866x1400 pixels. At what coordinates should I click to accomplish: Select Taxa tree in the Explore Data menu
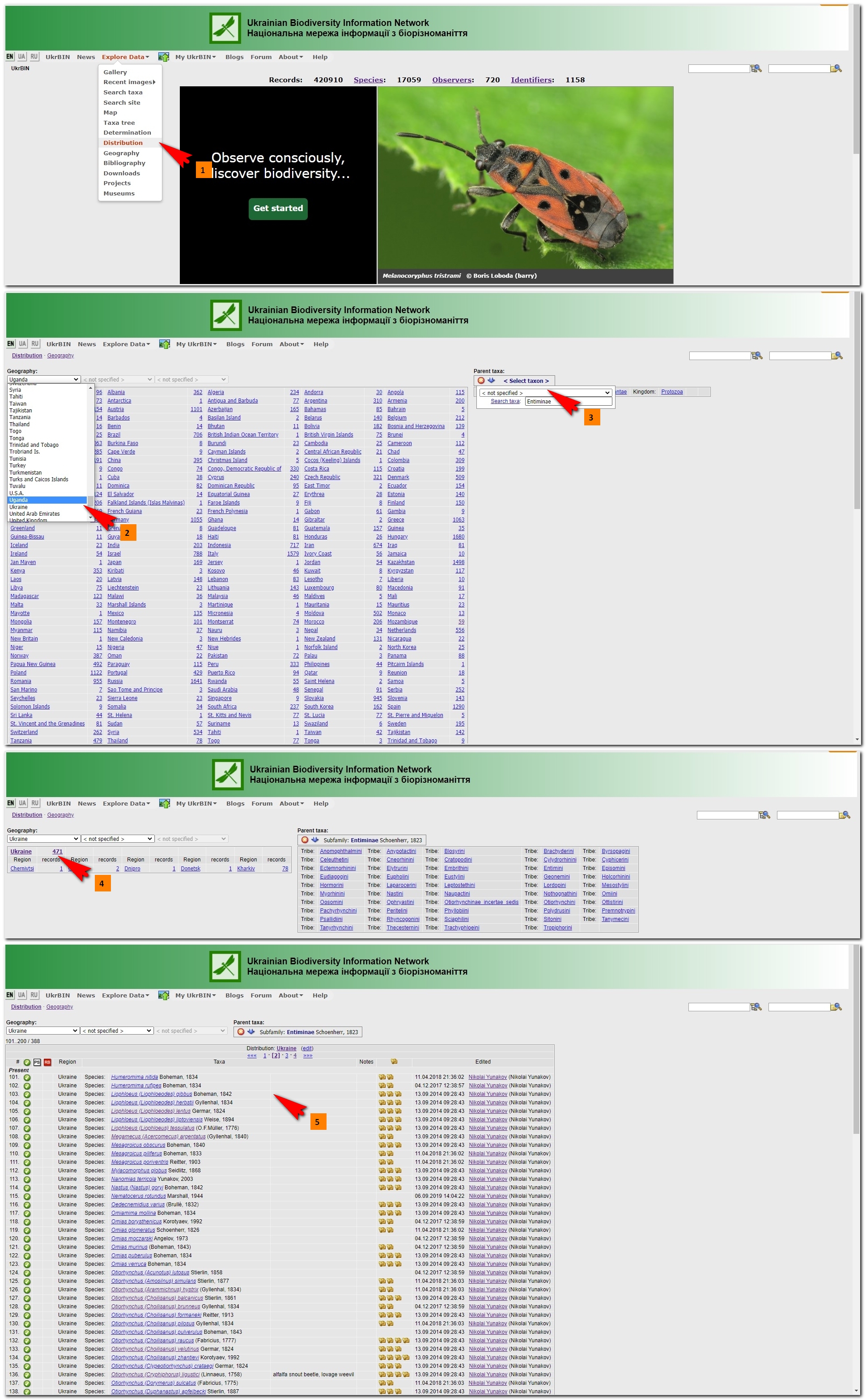[x=119, y=123]
